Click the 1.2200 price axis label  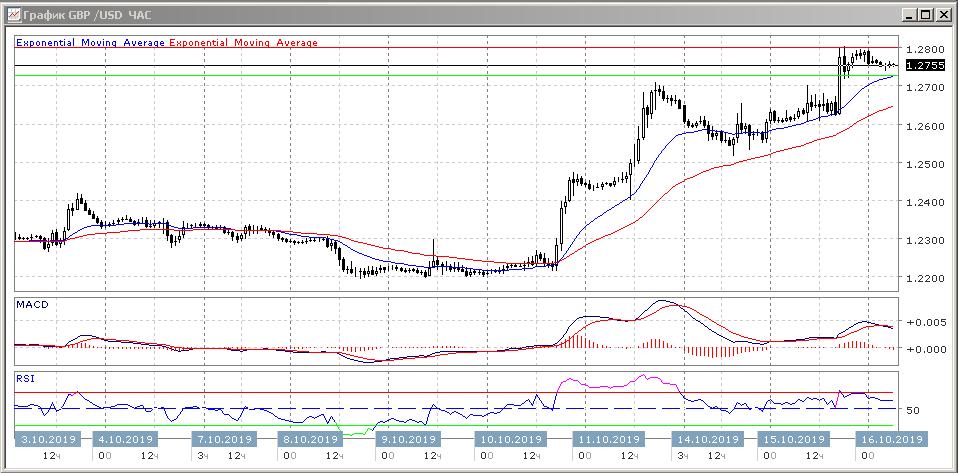[926, 279]
